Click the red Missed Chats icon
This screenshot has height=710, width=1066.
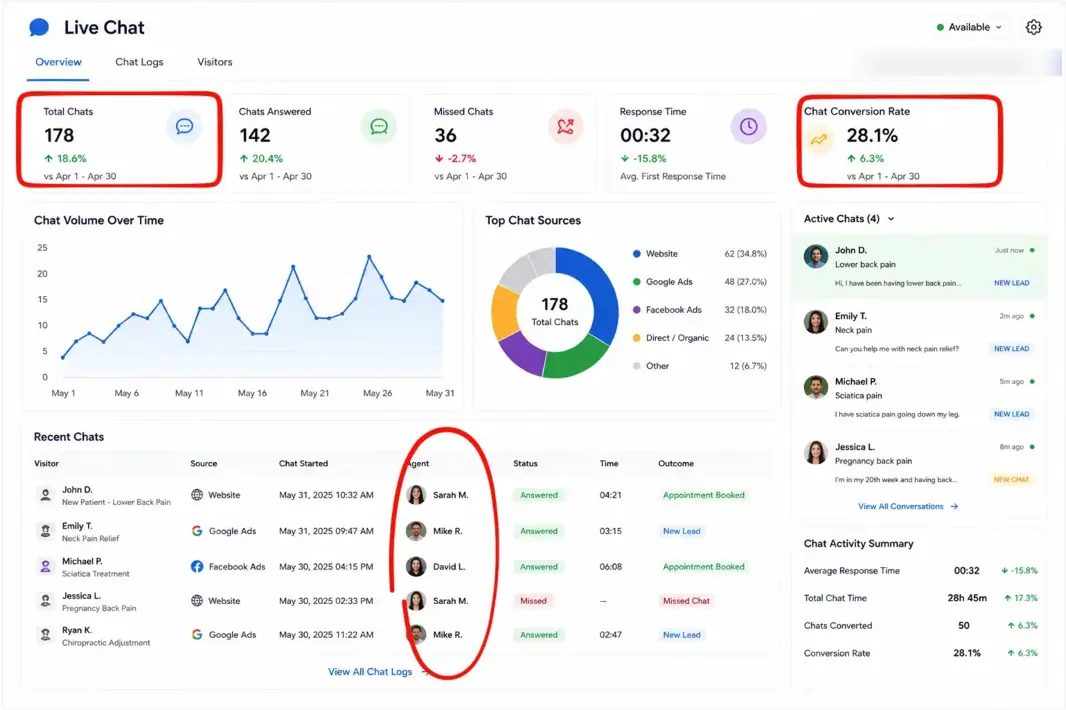tap(566, 126)
